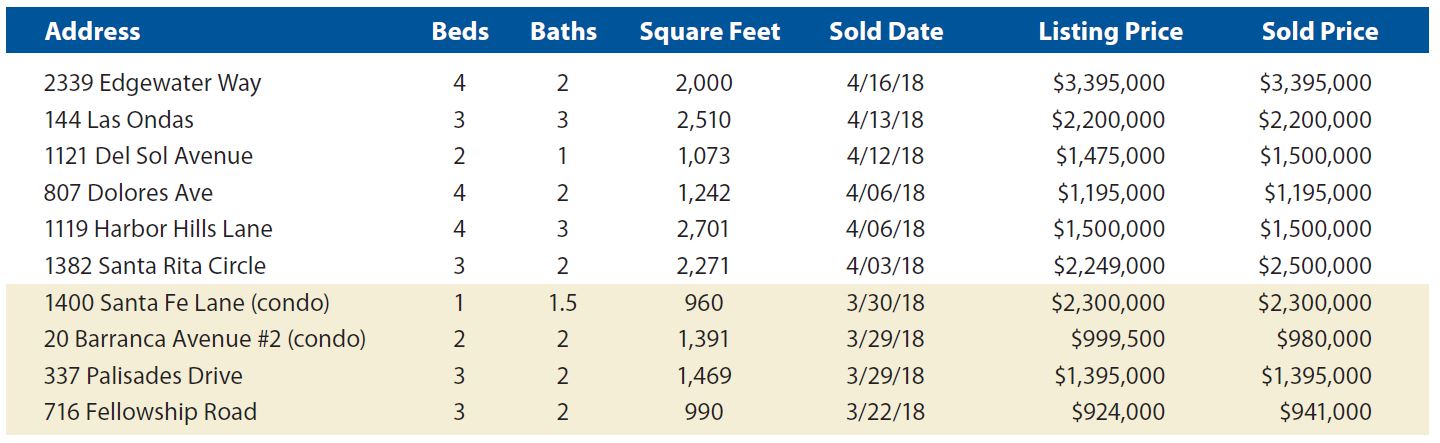This screenshot has height=443, width=1440.
Task: Click 337 Palisades Drive address
Action: (143, 376)
